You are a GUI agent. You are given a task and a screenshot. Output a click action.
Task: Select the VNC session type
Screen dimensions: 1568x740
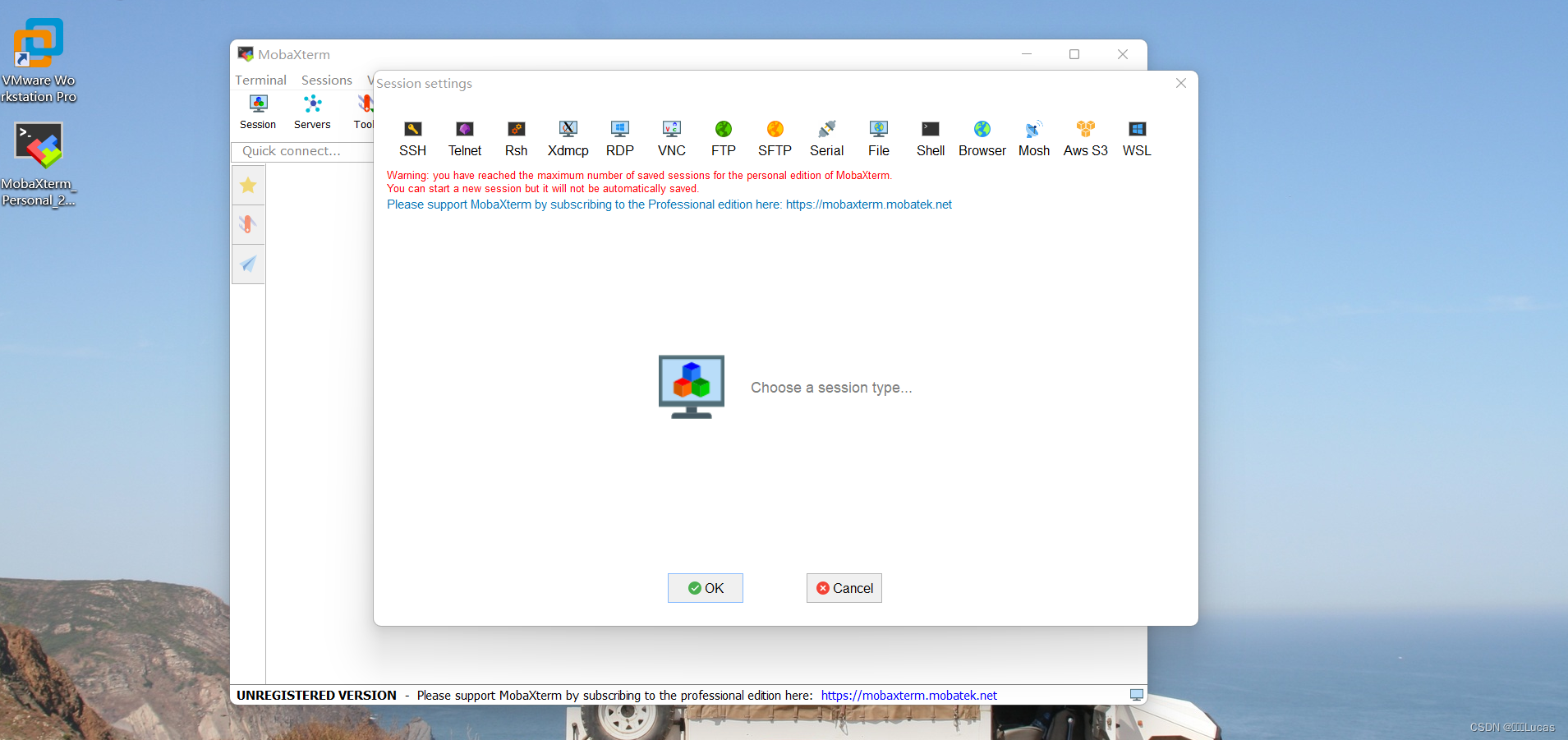pyautogui.click(x=672, y=139)
